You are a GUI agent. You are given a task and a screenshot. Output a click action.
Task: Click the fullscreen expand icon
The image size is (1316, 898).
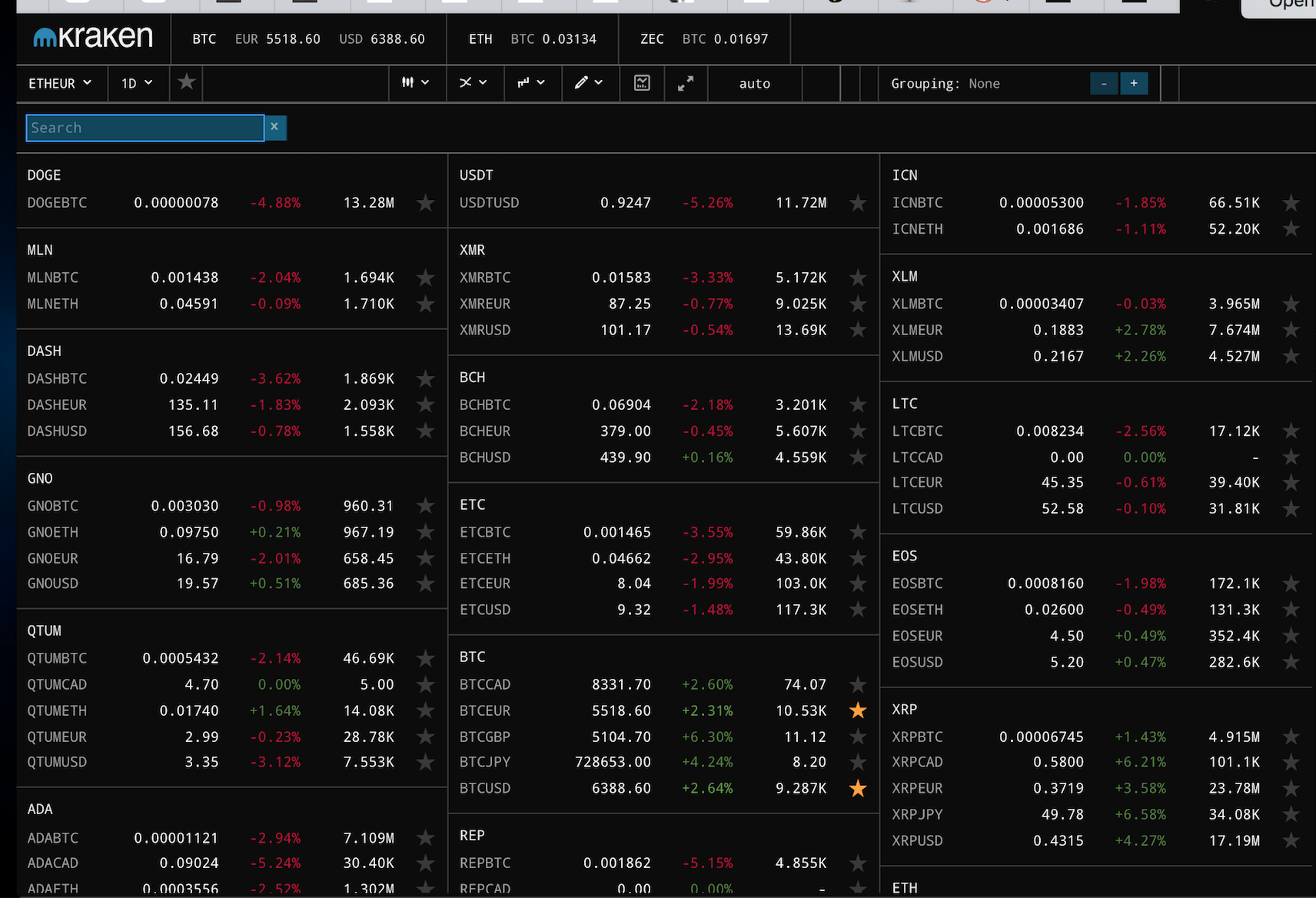pos(686,83)
